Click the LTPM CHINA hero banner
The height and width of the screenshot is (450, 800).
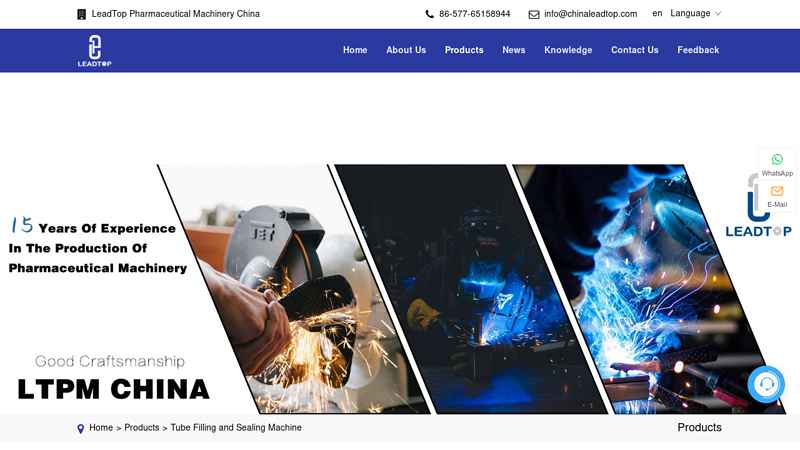(x=400, y=288)
